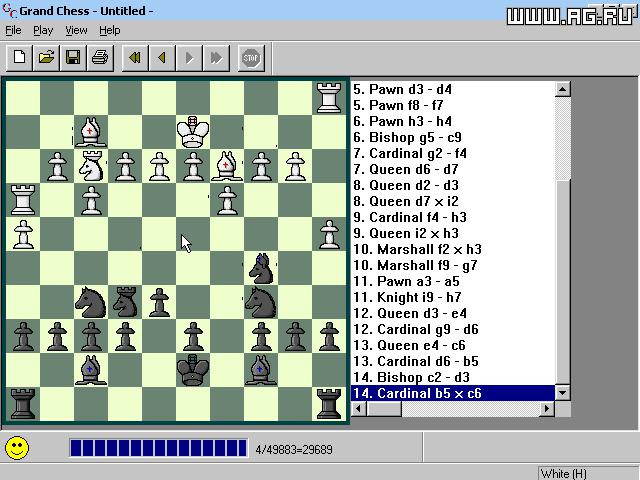
Task: Select move '14. Cardinal b5 x c6'
Action: [453, 393]
